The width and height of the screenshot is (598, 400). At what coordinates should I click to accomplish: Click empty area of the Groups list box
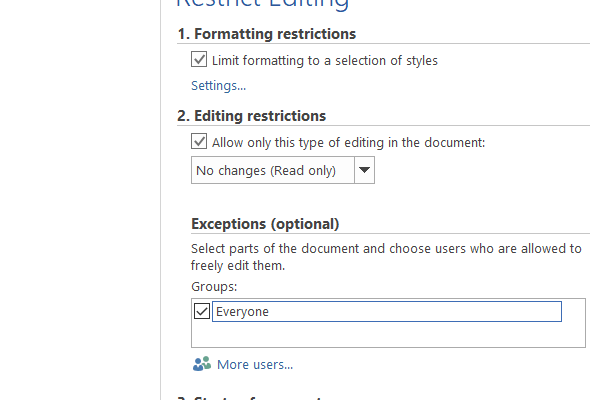coord(388,335)
